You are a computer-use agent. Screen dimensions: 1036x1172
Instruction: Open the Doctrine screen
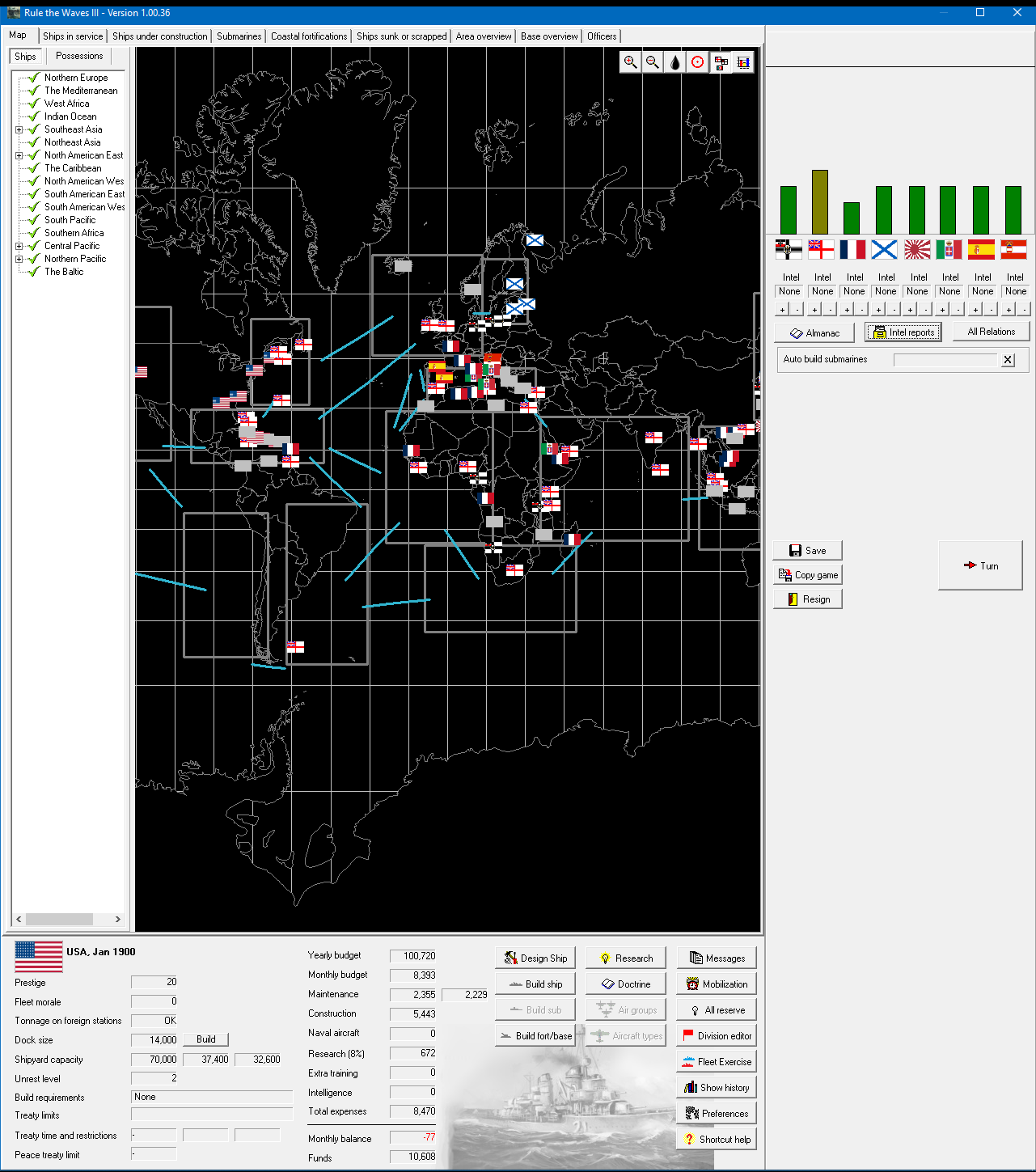(626, 984)
